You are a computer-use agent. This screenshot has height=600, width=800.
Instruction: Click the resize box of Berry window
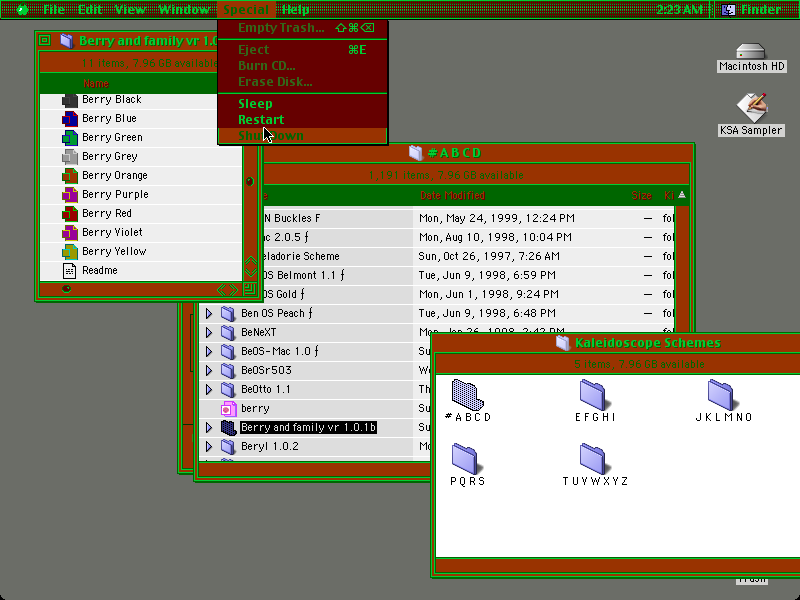pyautogui.click(x=249, y=290)
